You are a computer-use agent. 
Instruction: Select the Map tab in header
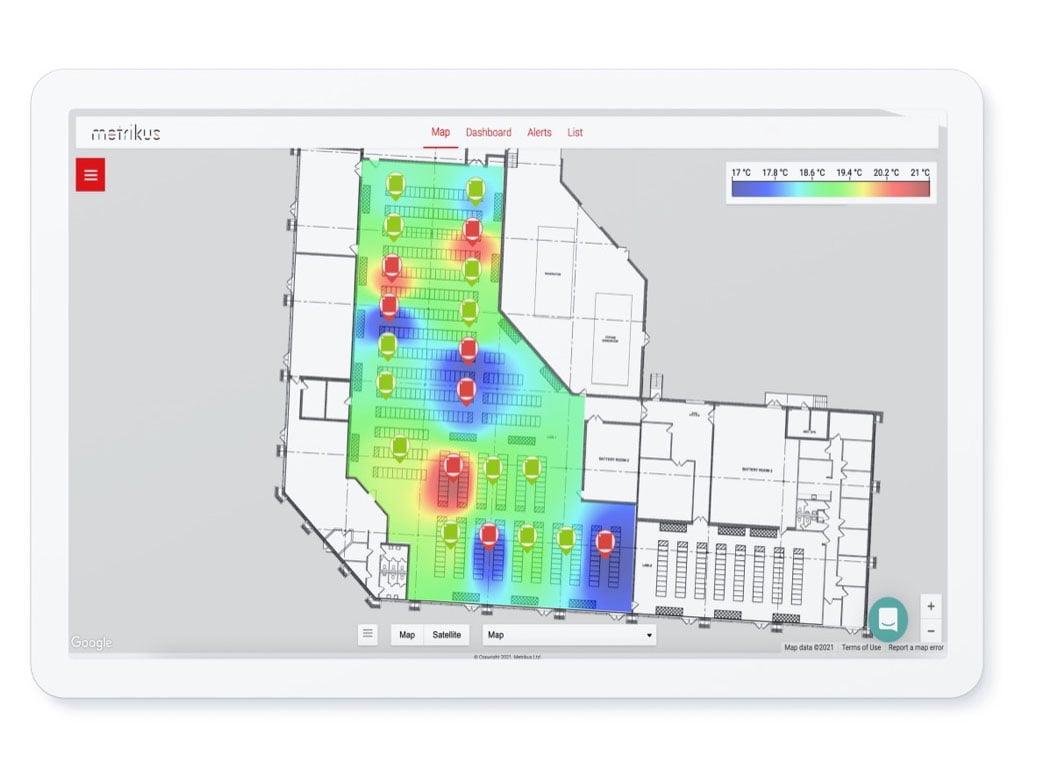440,132
